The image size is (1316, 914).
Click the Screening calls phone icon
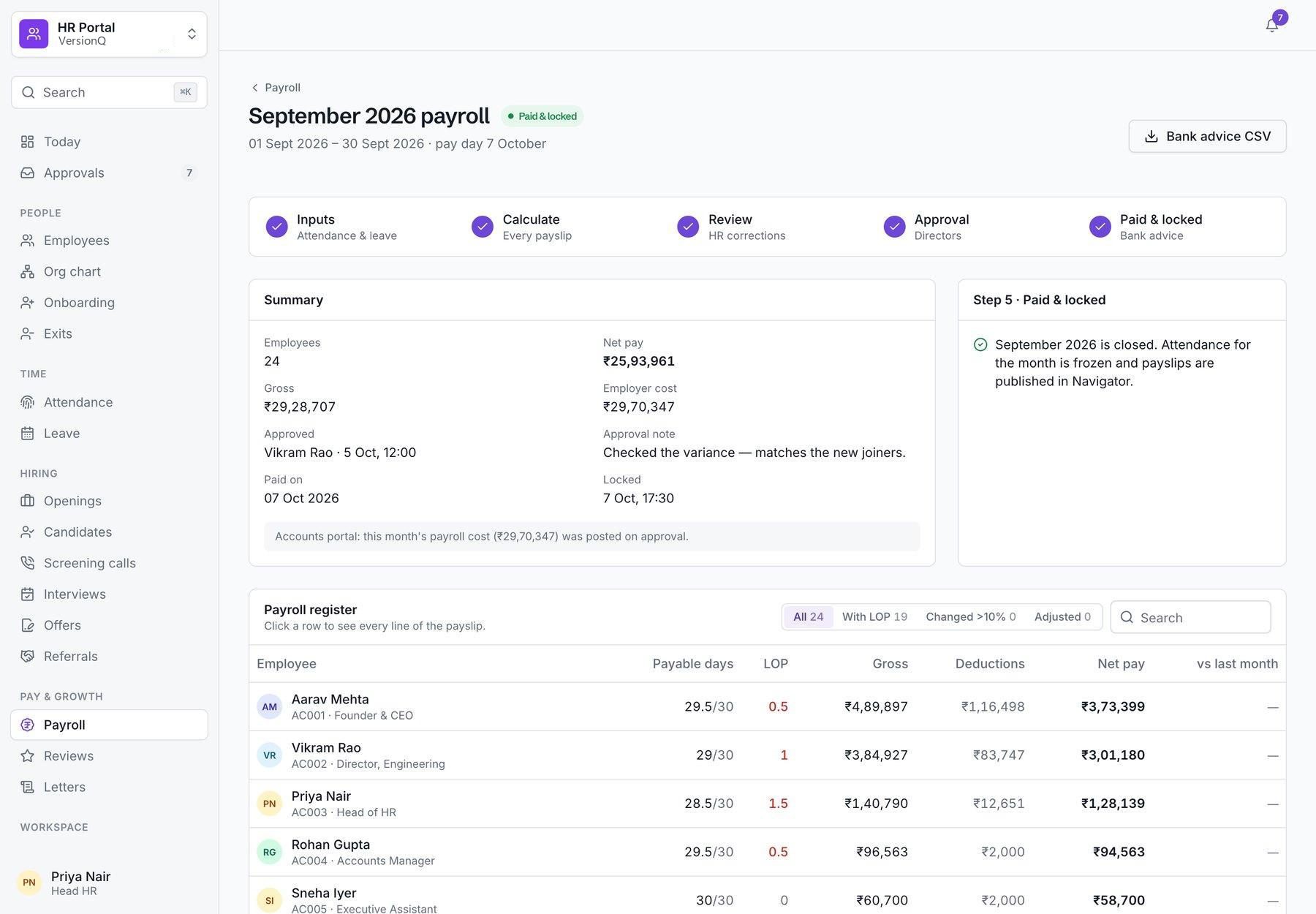coord(28,563)
